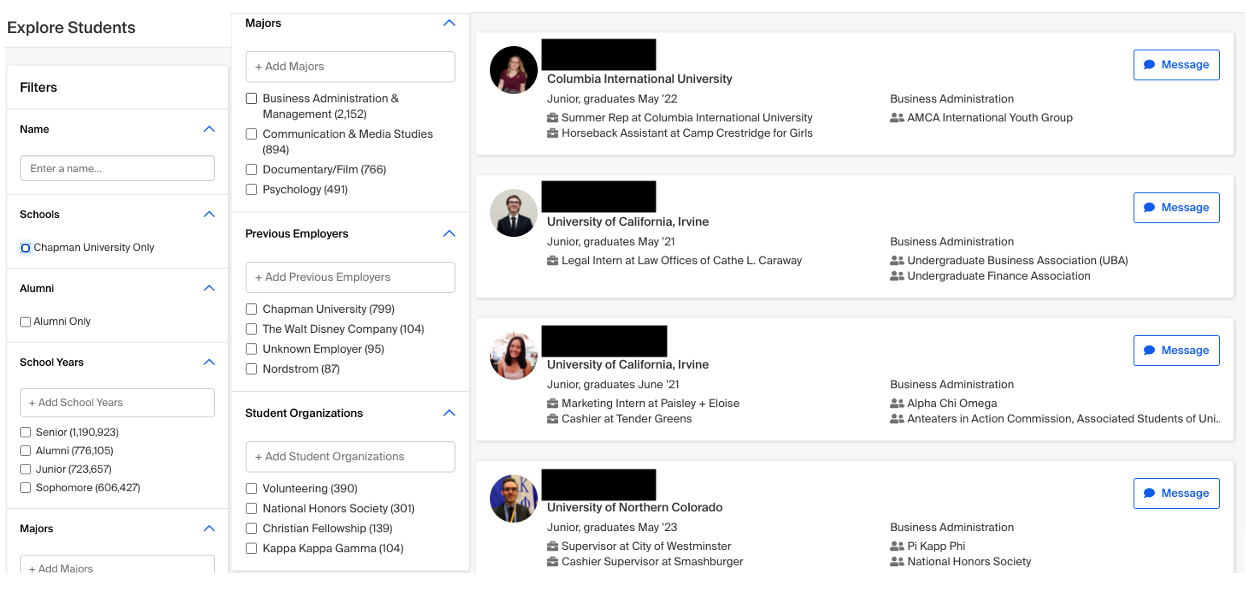
Task: Collapse the School Years filter section
Action: [x=209, y=362]
